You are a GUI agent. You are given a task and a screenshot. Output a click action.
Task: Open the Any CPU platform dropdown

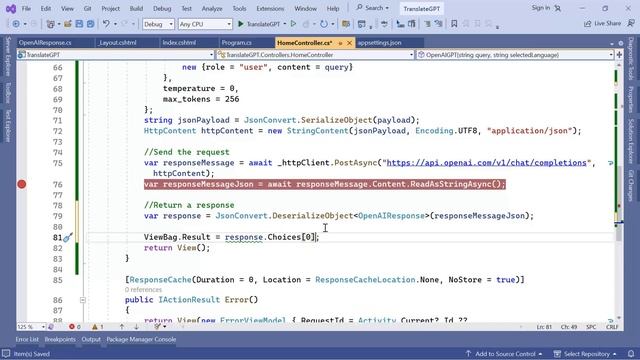coord(205,24)
